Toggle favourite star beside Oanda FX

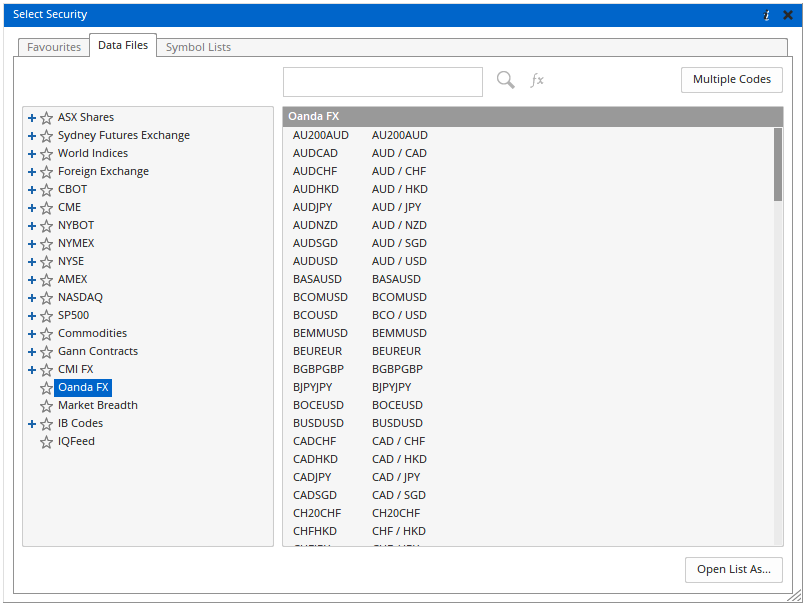tap(46, 388)
